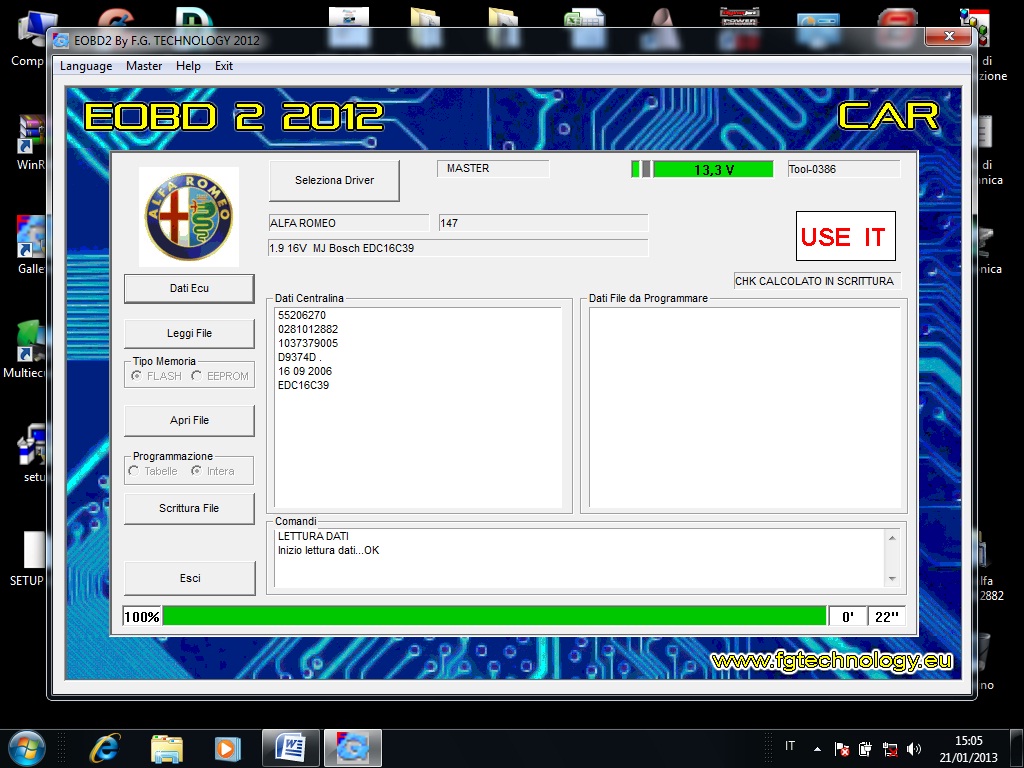Click inside Dati File da Programmare box

[x=744, y=407]
